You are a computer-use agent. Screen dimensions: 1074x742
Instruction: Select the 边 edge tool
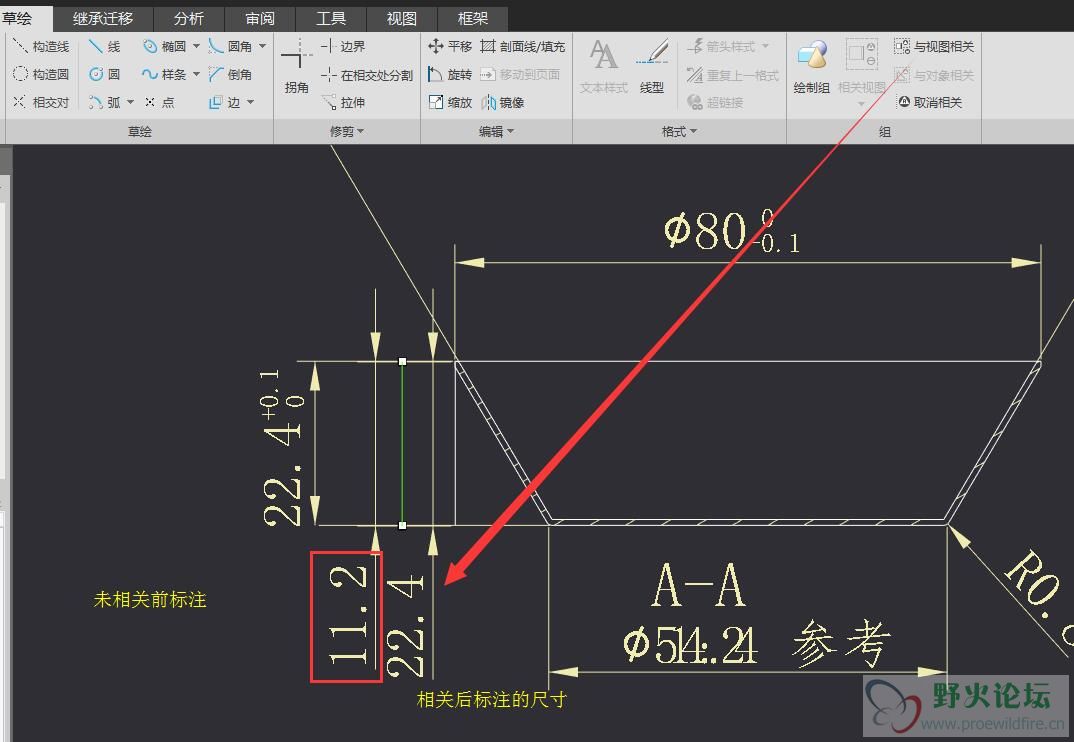225,102
